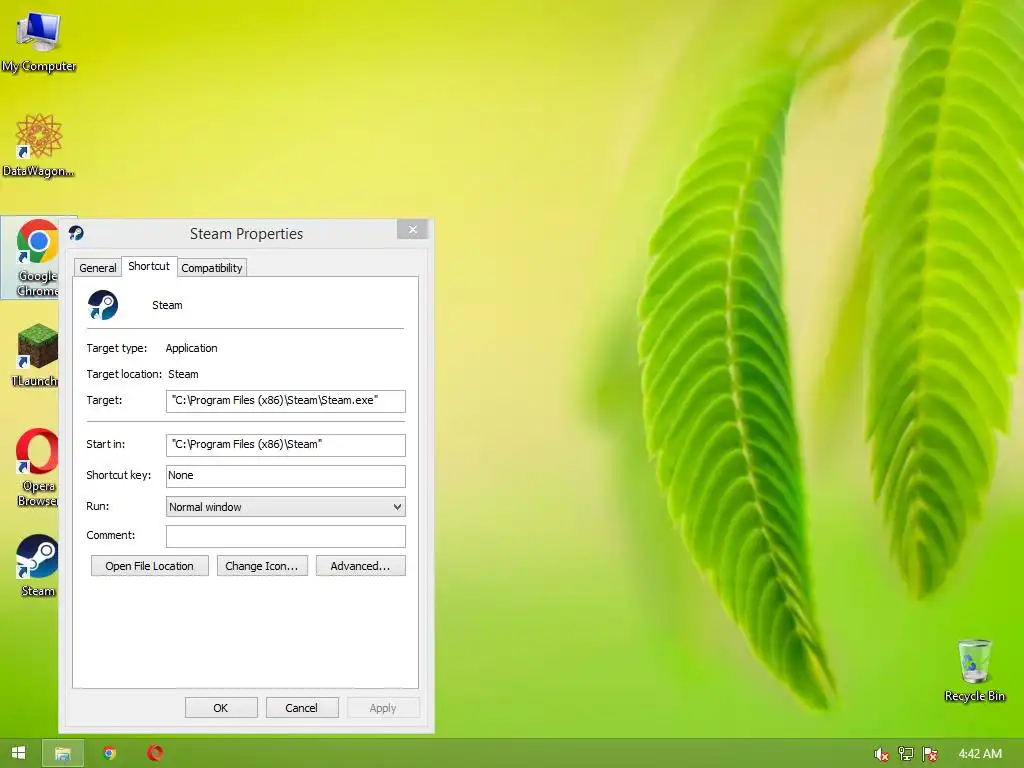Launch Chrome from the taskbar
This screenshot has height=768, width=1024.
point(110,753)
